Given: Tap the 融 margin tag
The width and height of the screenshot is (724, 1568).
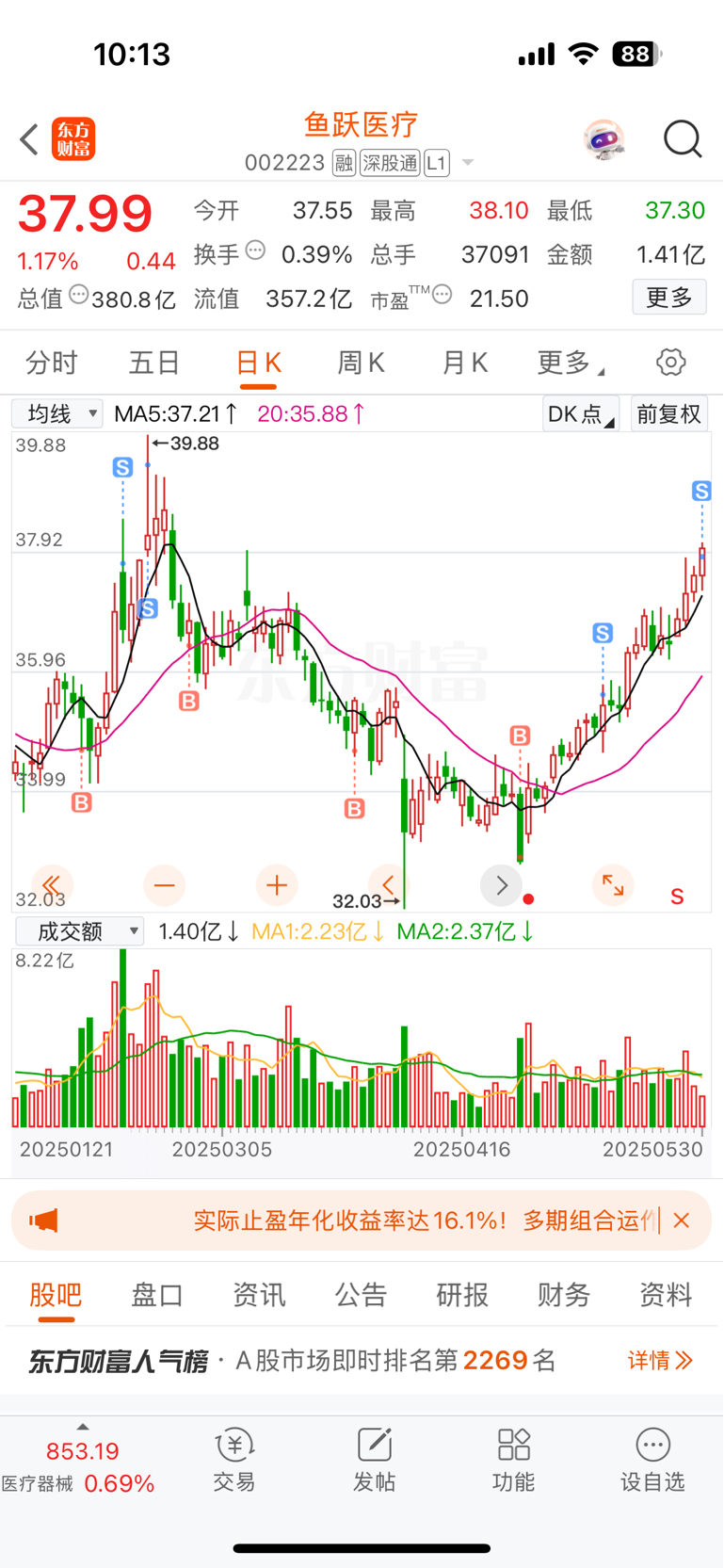Looking at the screenshot, I should 344,163.
